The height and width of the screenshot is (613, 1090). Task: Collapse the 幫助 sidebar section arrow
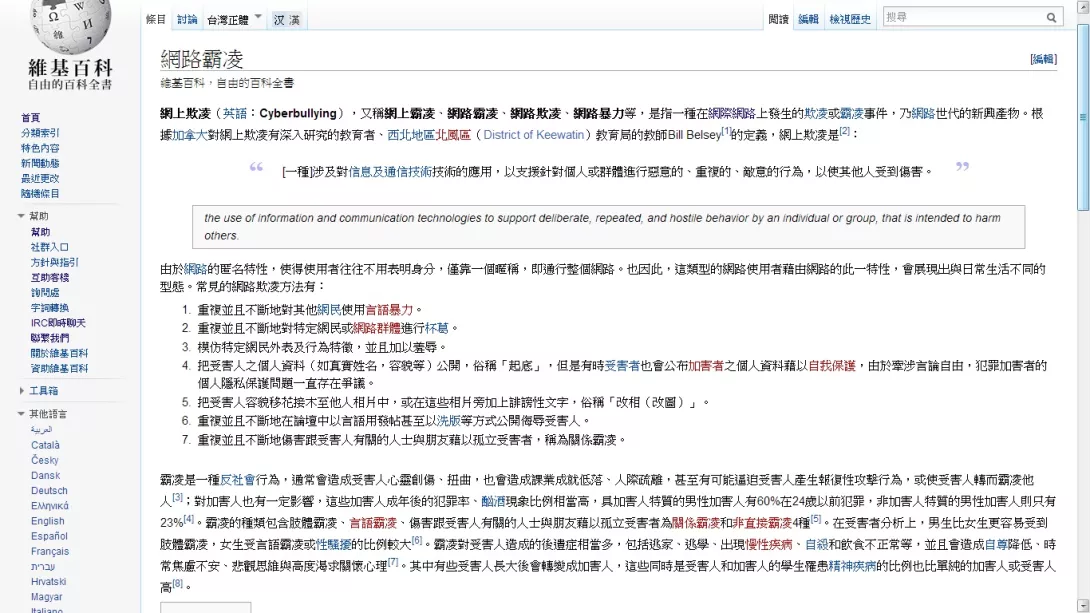[21, 216]
